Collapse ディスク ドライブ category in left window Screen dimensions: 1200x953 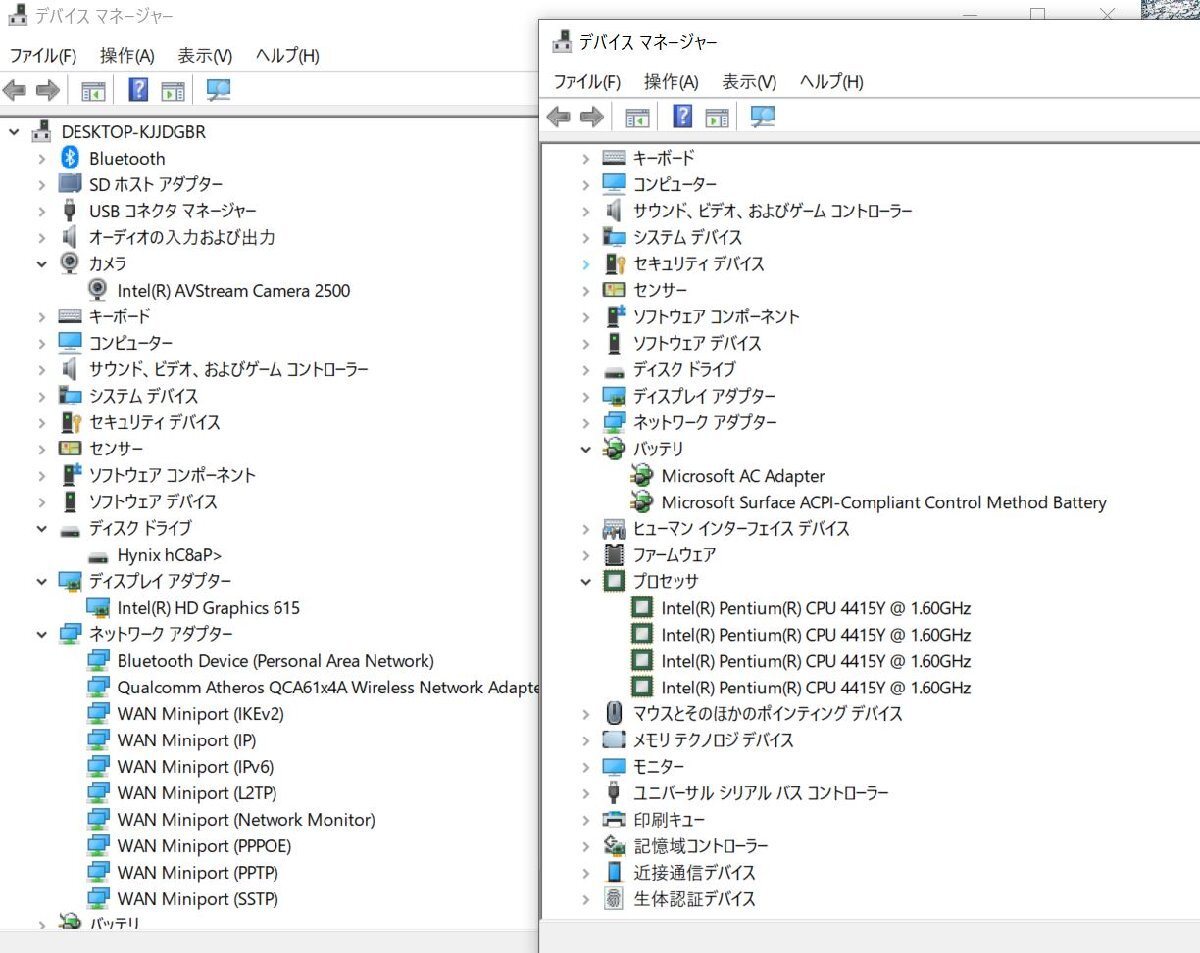tap(42, 528)
